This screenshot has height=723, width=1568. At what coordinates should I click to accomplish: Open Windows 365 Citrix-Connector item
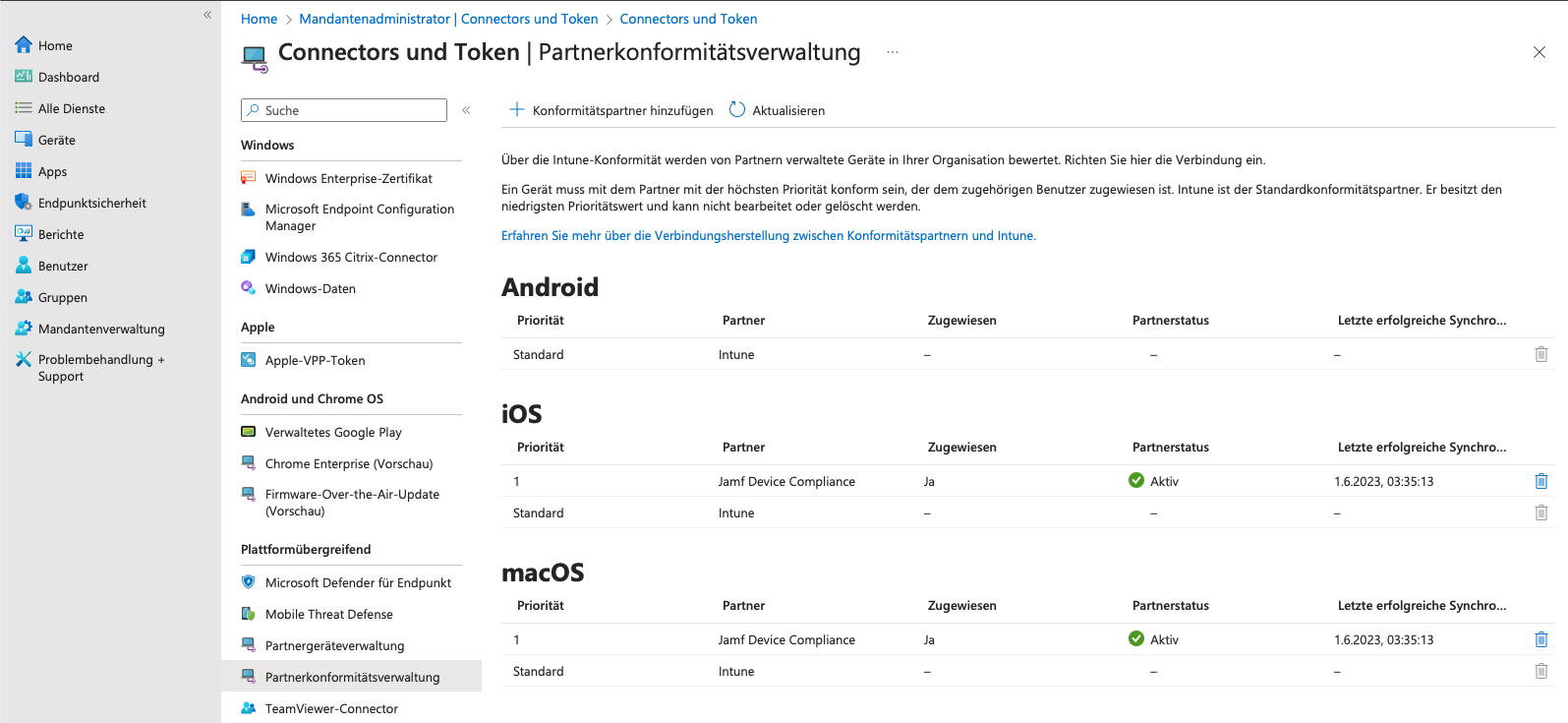351,257
